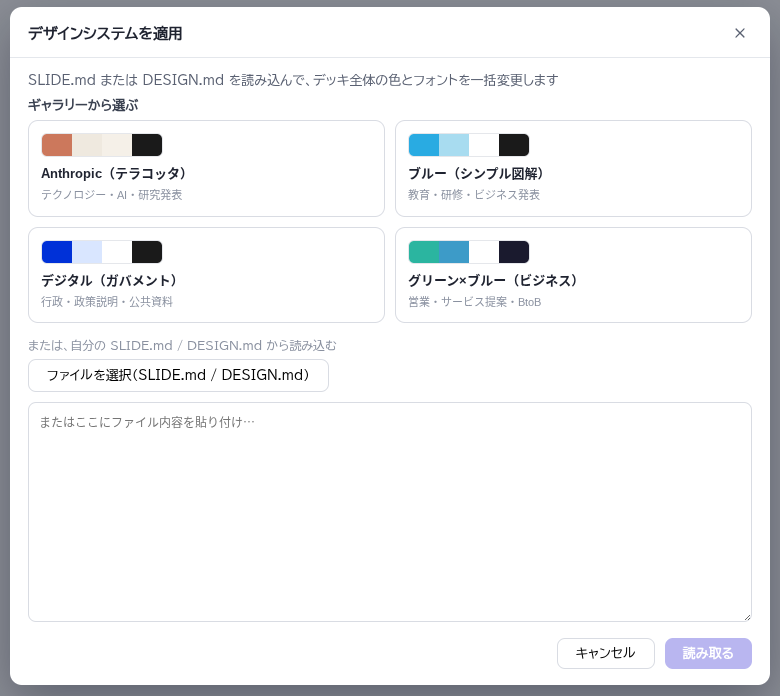Click the teal green swatch in グリーン×ブルー card
The height and width of the screenshot is (696, 780).
coord(424,252)
